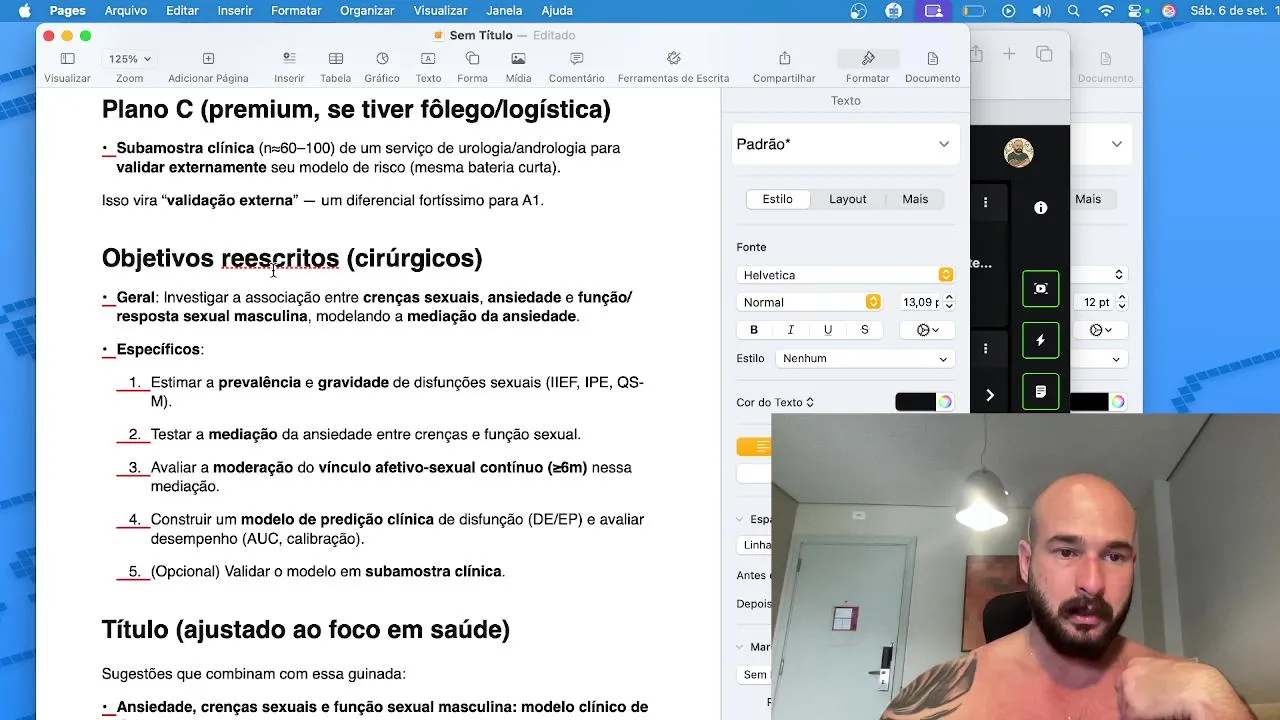Click the heading 'Objetivos reescritos (cirúrgicos)'

pyautogui.click(x=292, y=258)
